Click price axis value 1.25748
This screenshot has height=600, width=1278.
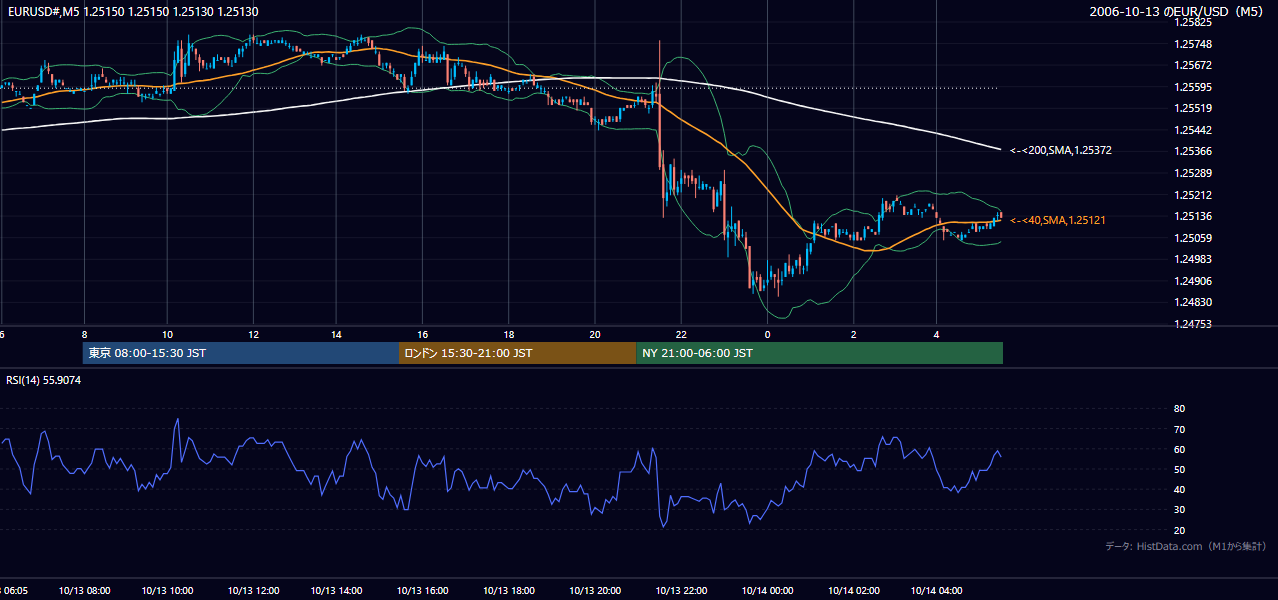(1191, 44)
